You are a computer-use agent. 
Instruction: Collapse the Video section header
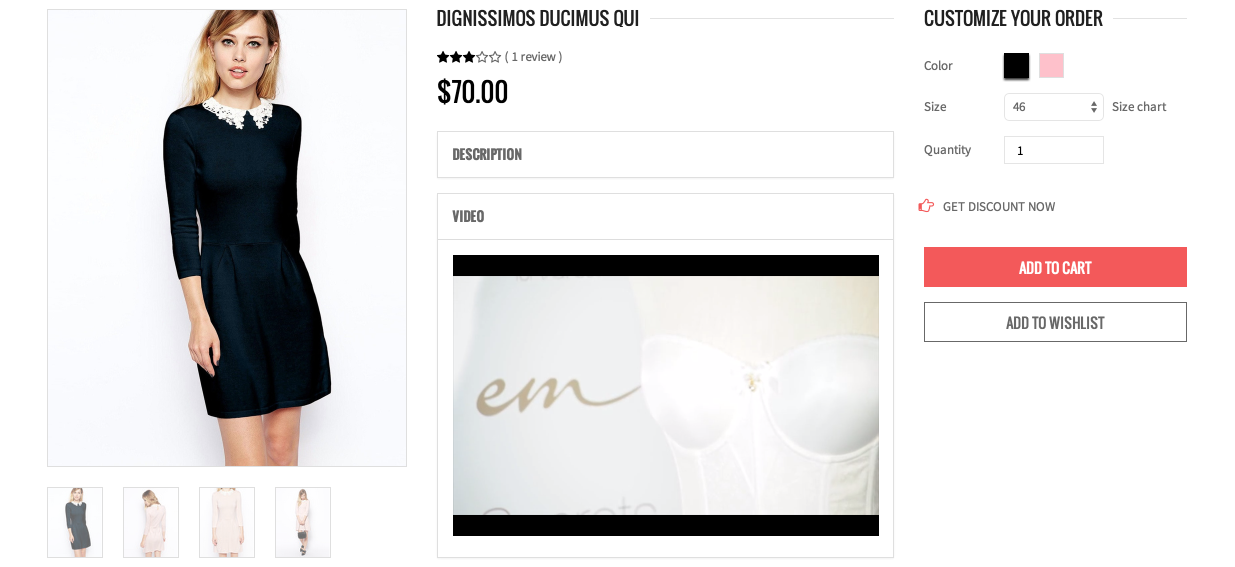665,216
